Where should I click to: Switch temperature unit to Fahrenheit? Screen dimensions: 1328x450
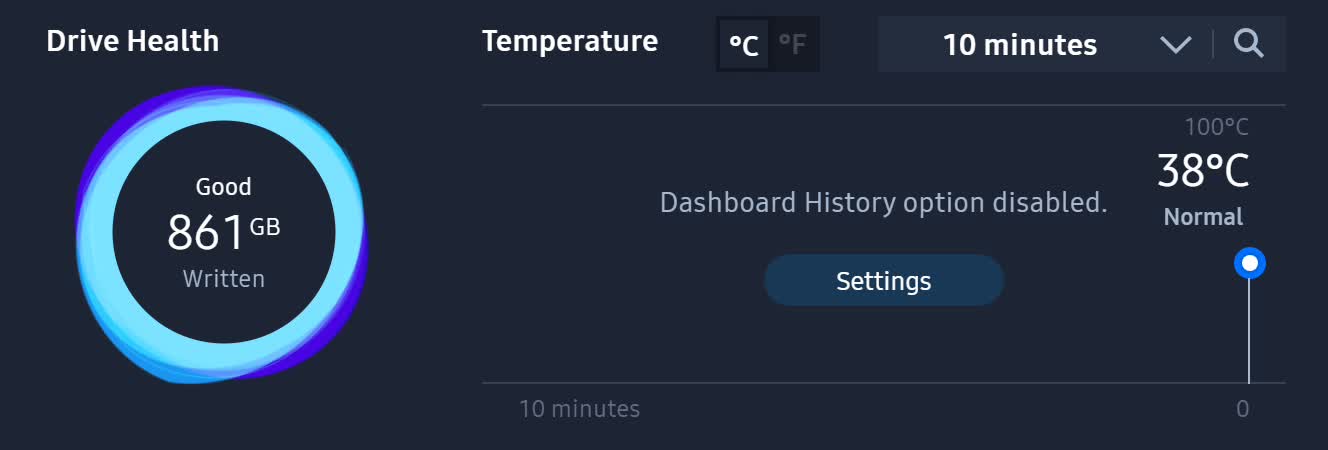(793, 45)
